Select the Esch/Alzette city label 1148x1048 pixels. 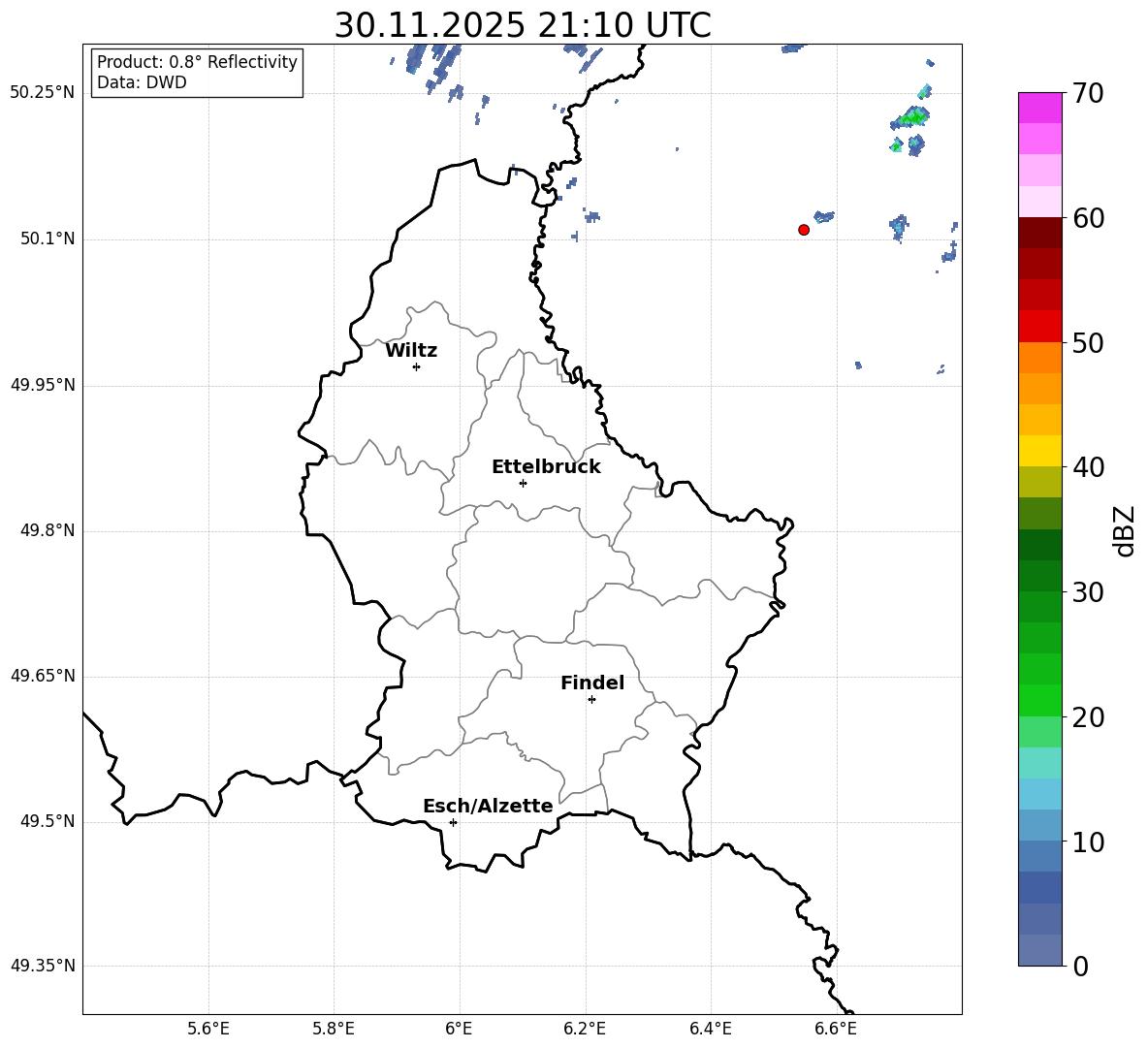pos(488,807)
